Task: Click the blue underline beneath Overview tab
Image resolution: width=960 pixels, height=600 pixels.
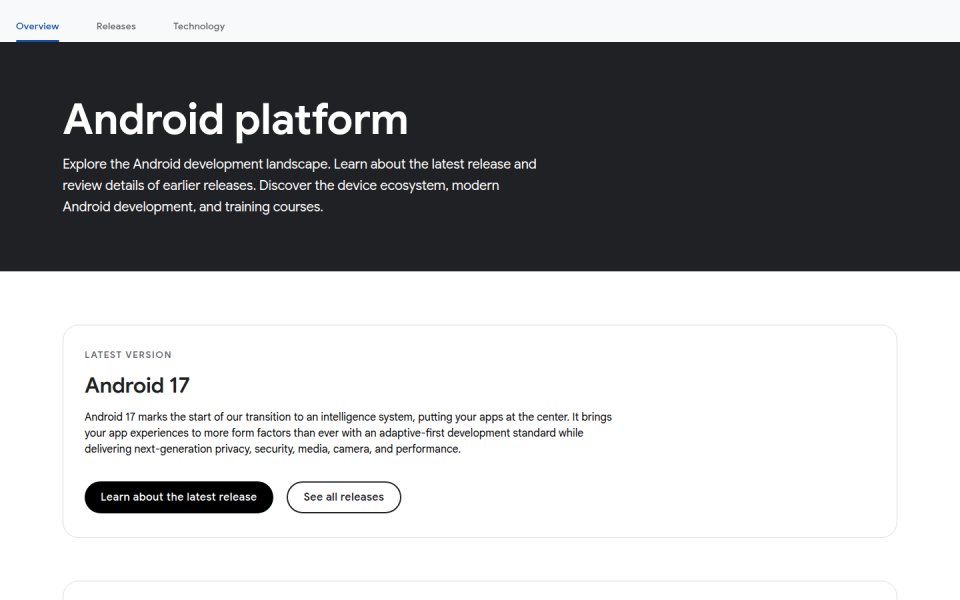Action: (x=37, y=41)
